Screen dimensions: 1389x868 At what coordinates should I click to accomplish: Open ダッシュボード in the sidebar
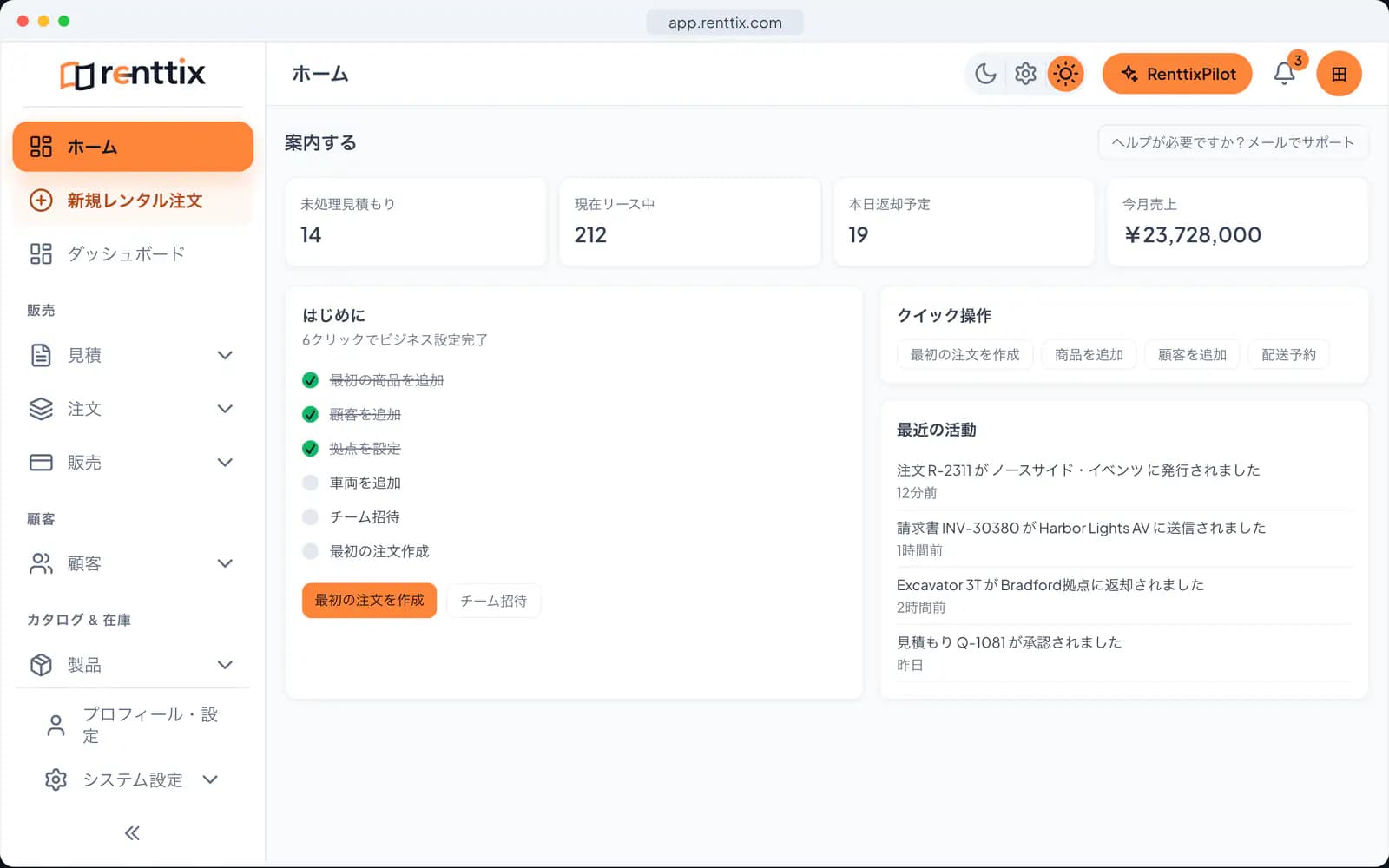133,253
